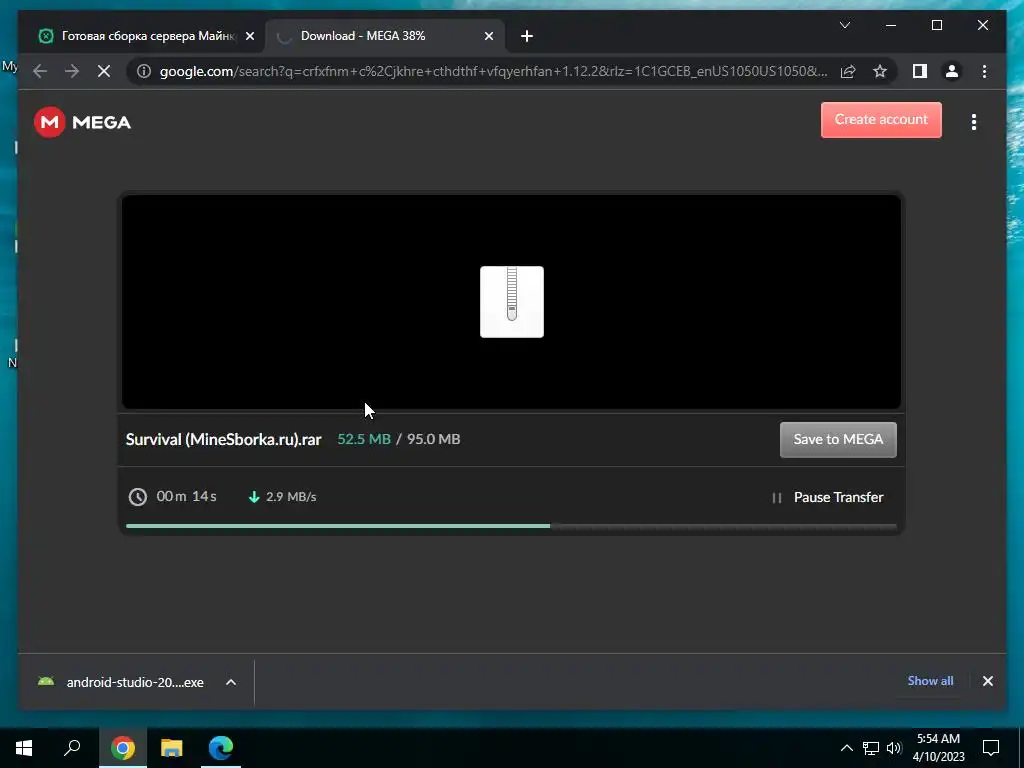Open Chrome three-dot customize menu
The image size is (1024, 768).
point(985,71)
